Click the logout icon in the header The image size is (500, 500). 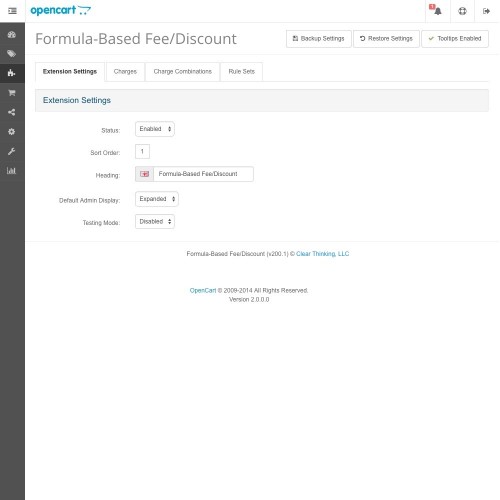pyautogui.click(x=486, y=11)
